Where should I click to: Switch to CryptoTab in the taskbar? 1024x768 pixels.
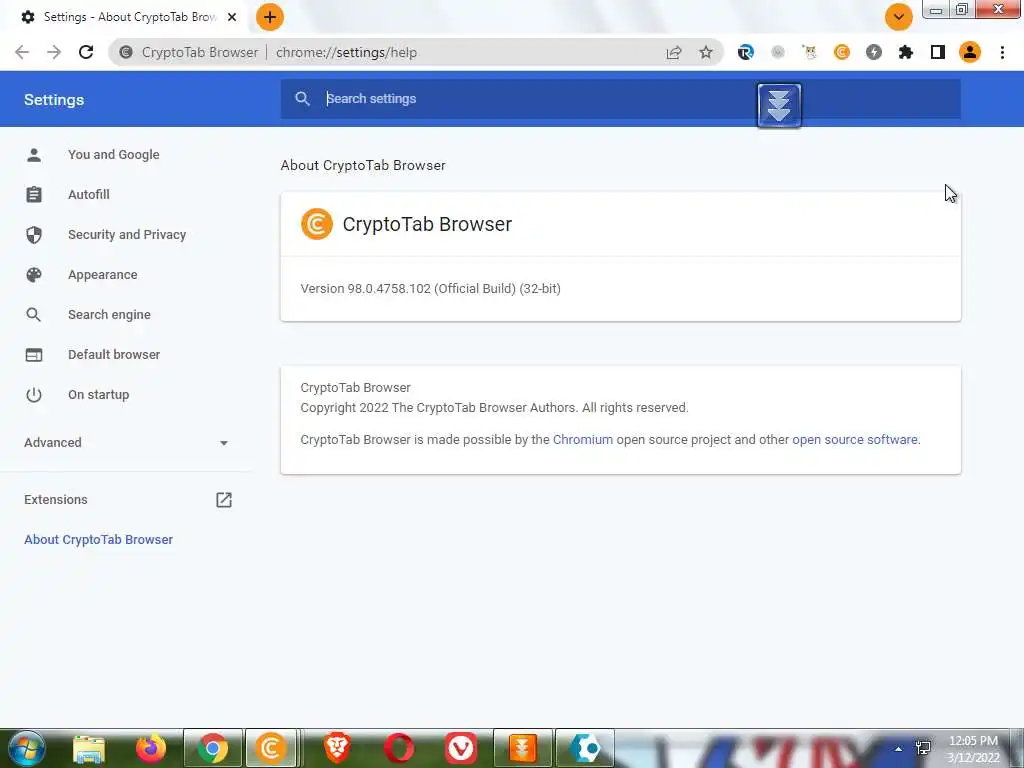tap(272, 748)
